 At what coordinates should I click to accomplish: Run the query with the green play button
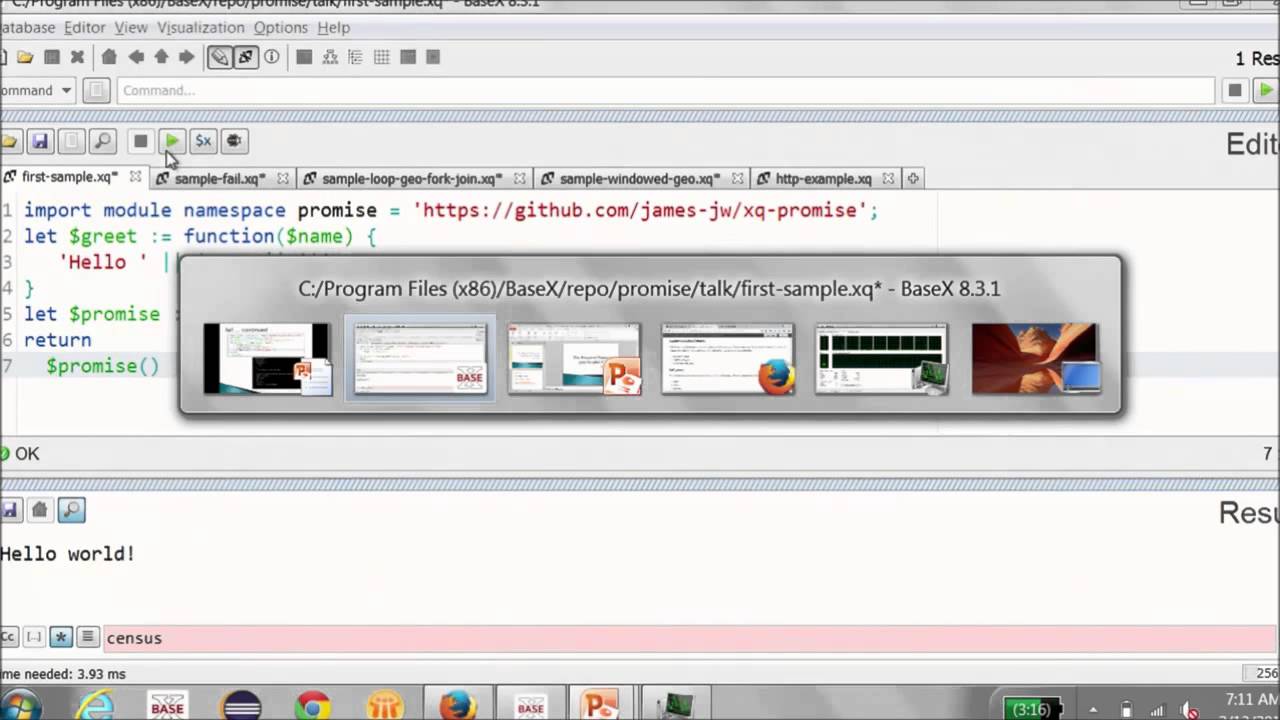[172, 141]
